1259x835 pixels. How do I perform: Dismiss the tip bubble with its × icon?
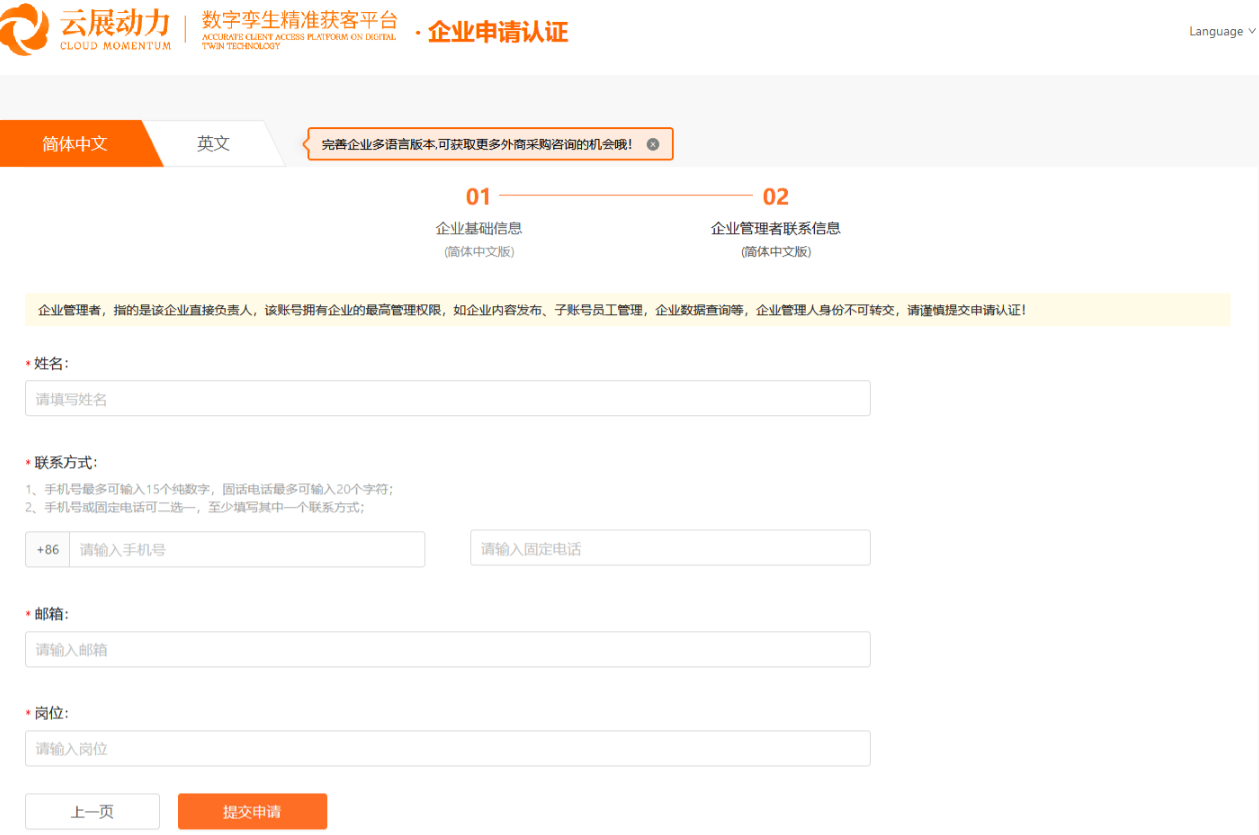[654, 144]
